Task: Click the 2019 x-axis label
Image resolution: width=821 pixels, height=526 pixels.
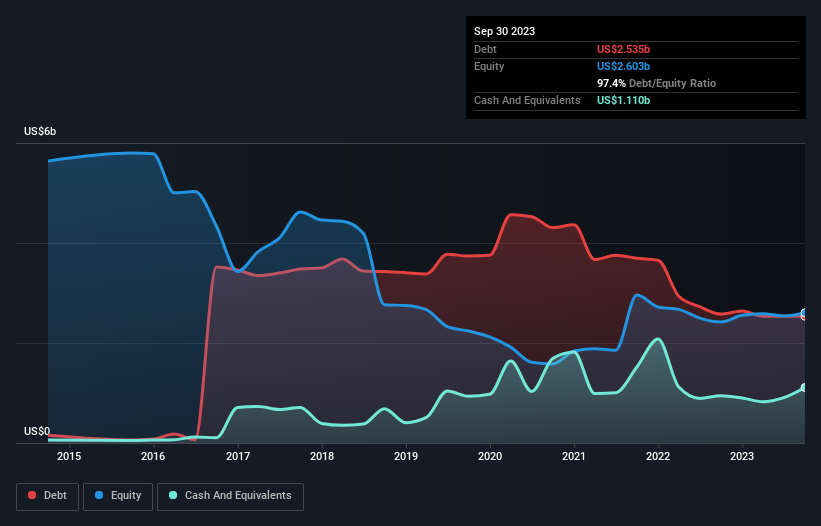Action: (406, 456)
